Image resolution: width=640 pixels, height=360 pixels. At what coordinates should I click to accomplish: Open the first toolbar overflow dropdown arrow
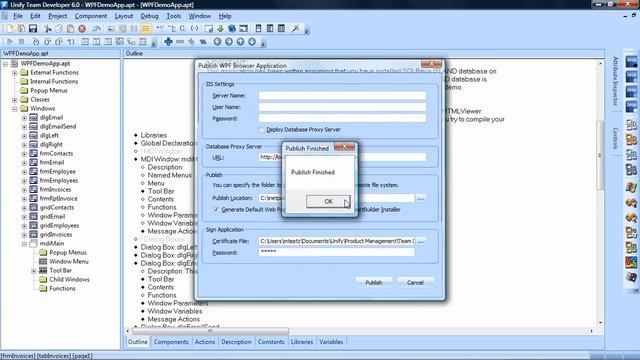[x=307, y=30]
